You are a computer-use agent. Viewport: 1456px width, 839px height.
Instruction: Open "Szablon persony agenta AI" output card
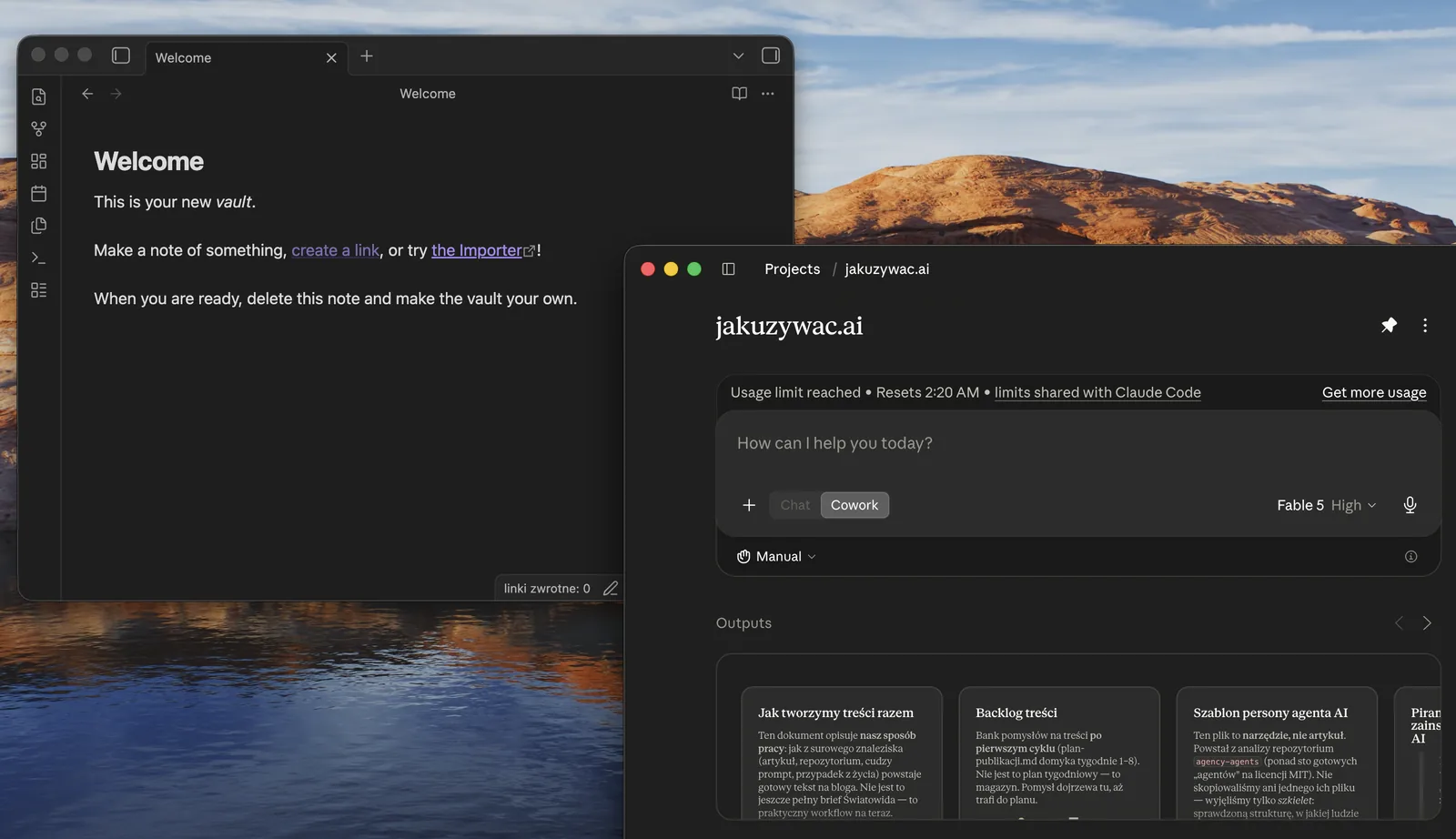tap(1277, 753)
